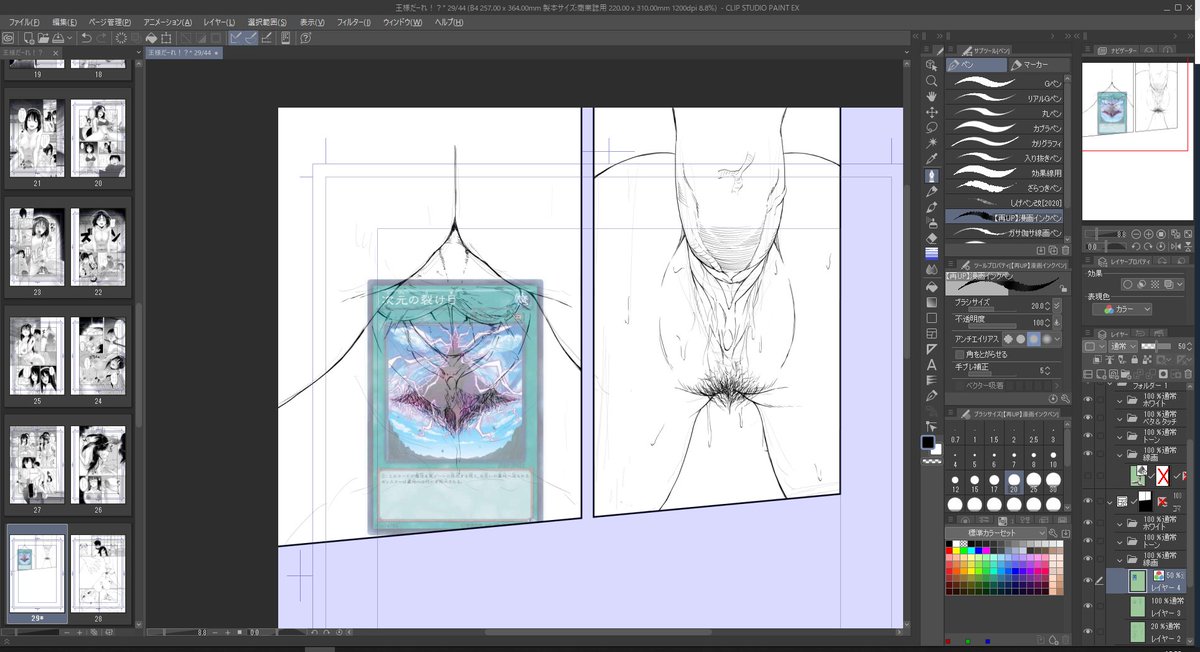Open the ファイル(F) menu

24,22
